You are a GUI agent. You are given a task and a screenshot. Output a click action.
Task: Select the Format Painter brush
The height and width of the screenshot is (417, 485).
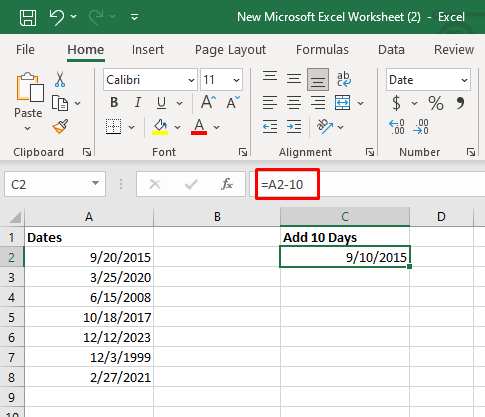[x=60, y=127]
